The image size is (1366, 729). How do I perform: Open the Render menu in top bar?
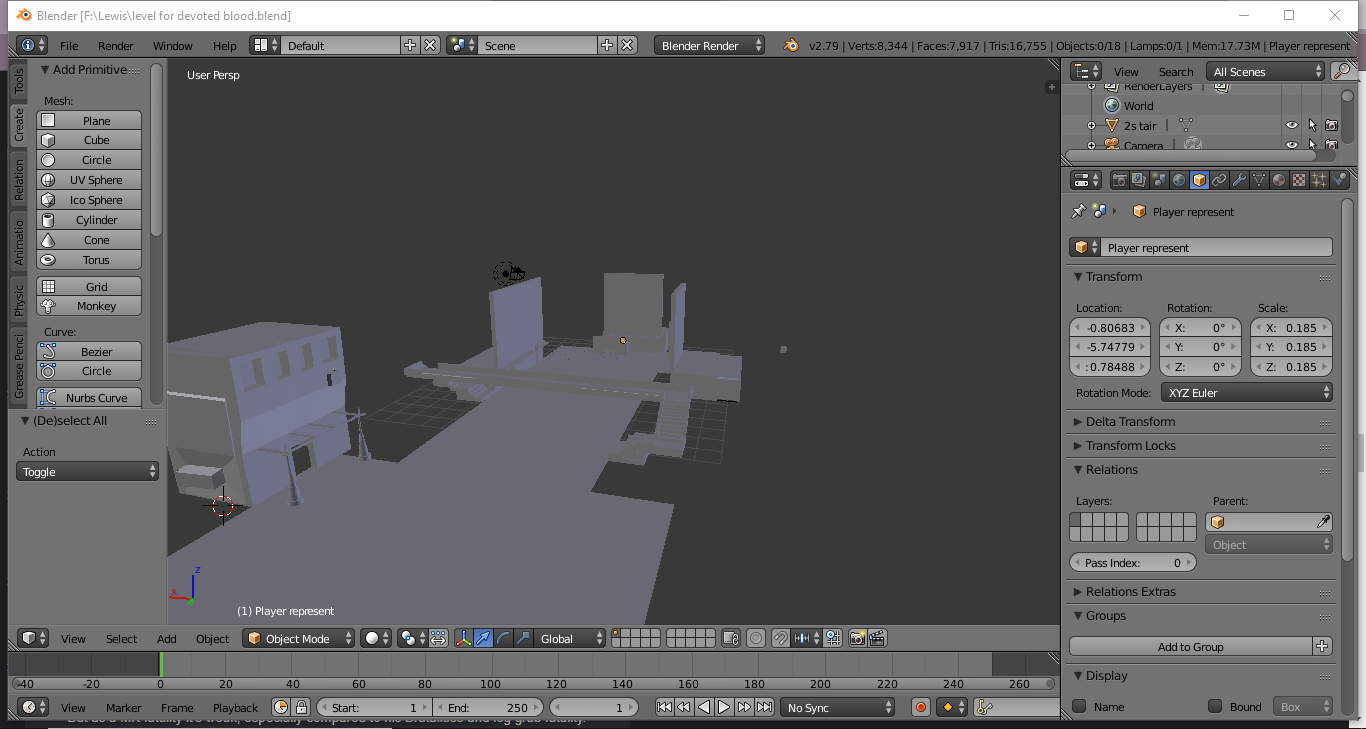pos(115,46)
